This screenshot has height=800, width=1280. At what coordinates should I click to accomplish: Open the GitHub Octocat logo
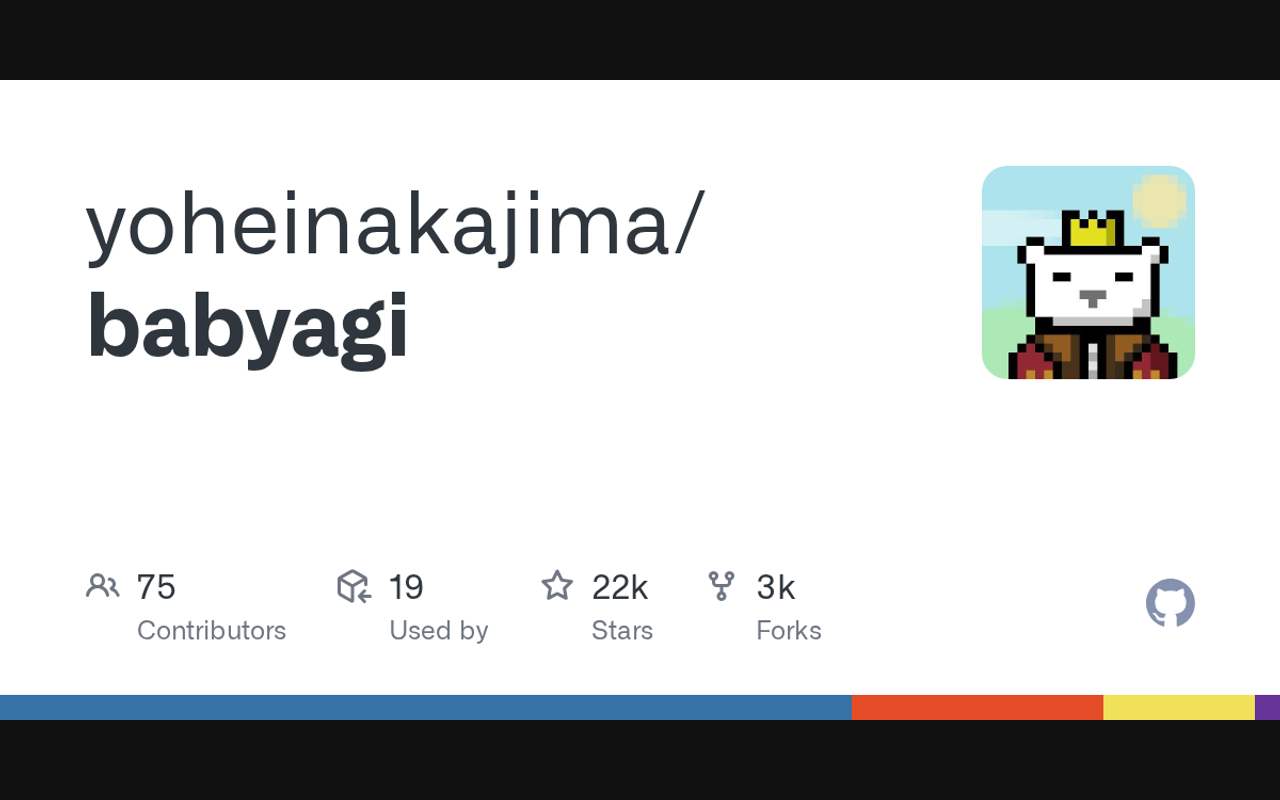[x=1170, y=603]
